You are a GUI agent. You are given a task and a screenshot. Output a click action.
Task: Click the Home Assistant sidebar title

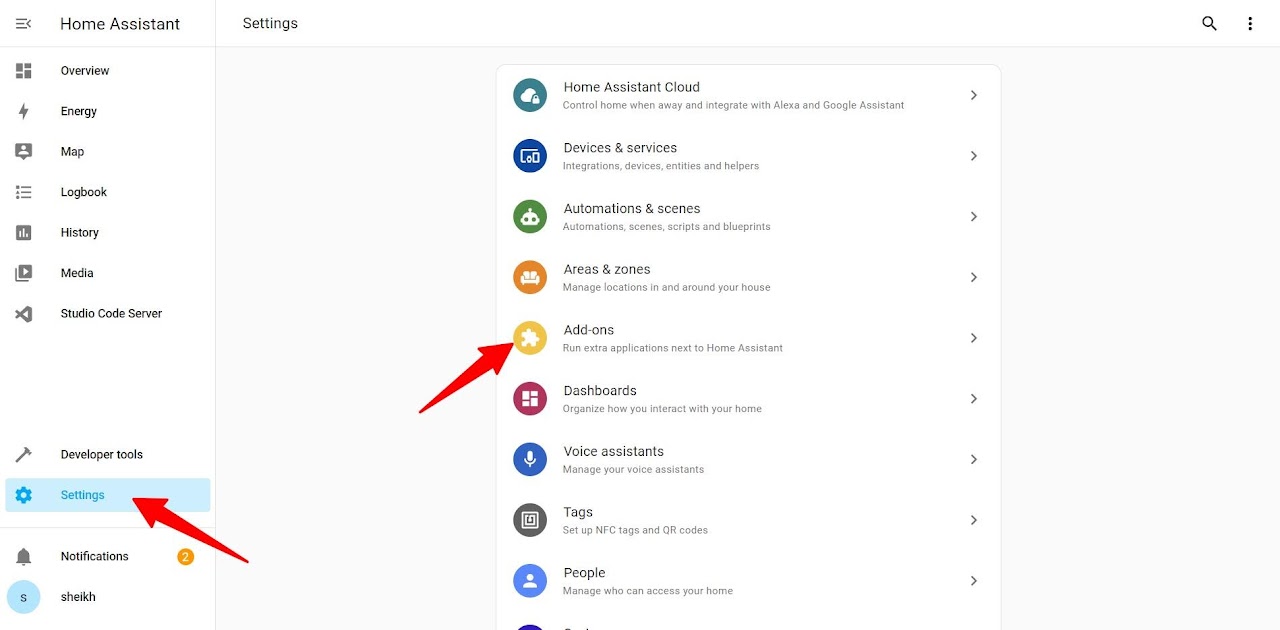tap(120, 24)
